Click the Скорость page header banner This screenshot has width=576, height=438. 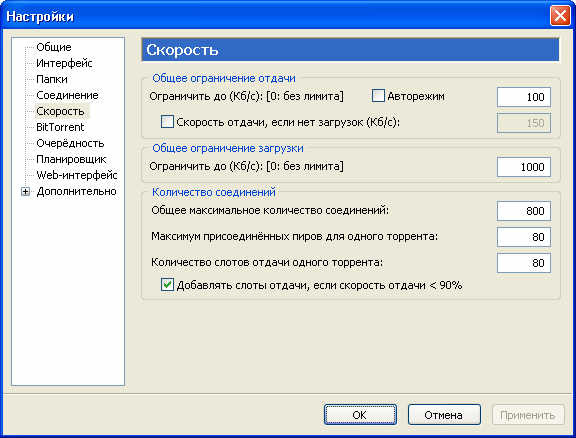tap(350, 50)
